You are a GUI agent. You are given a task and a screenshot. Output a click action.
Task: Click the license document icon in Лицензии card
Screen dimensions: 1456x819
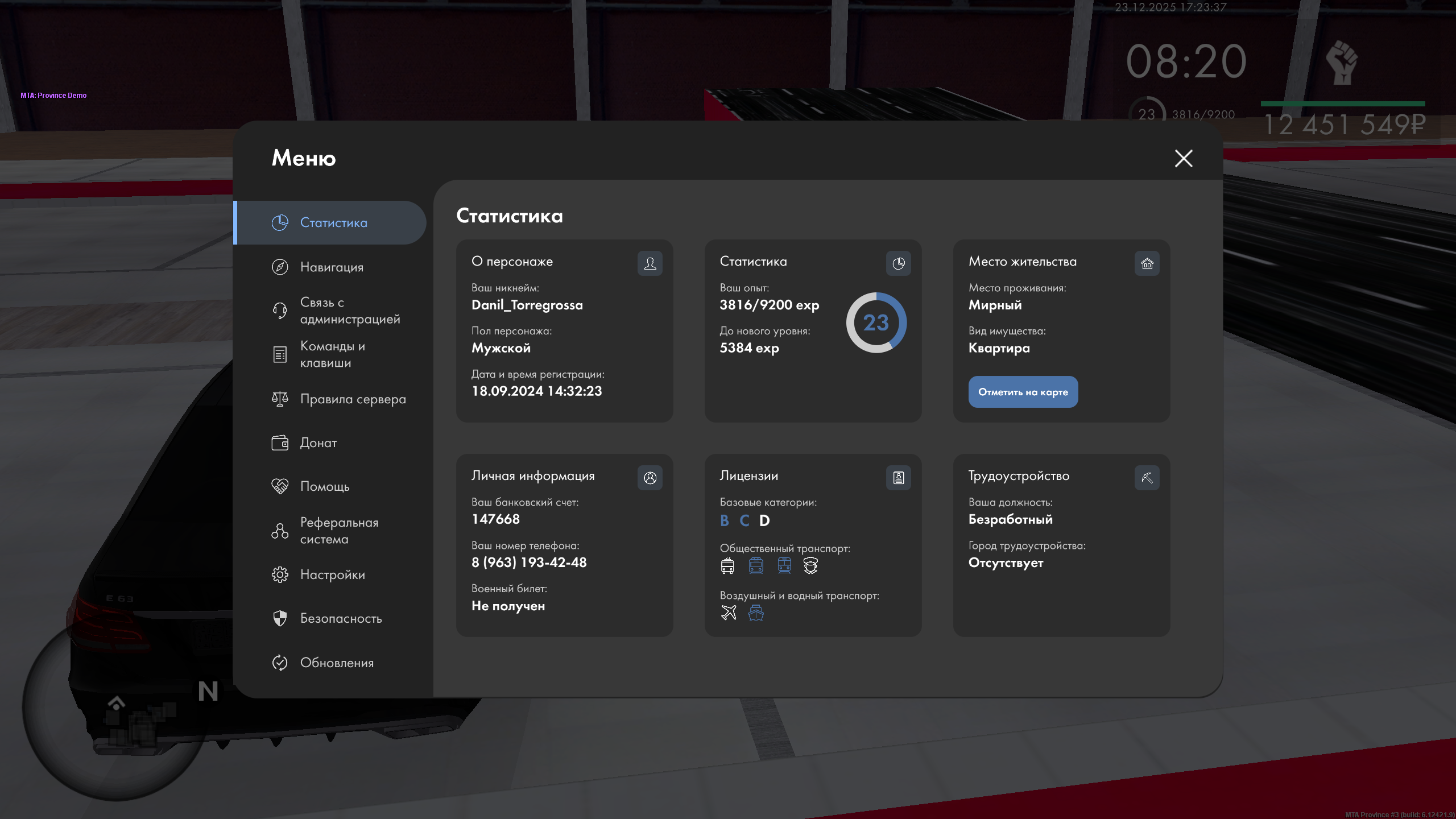[x=898, y=478]
